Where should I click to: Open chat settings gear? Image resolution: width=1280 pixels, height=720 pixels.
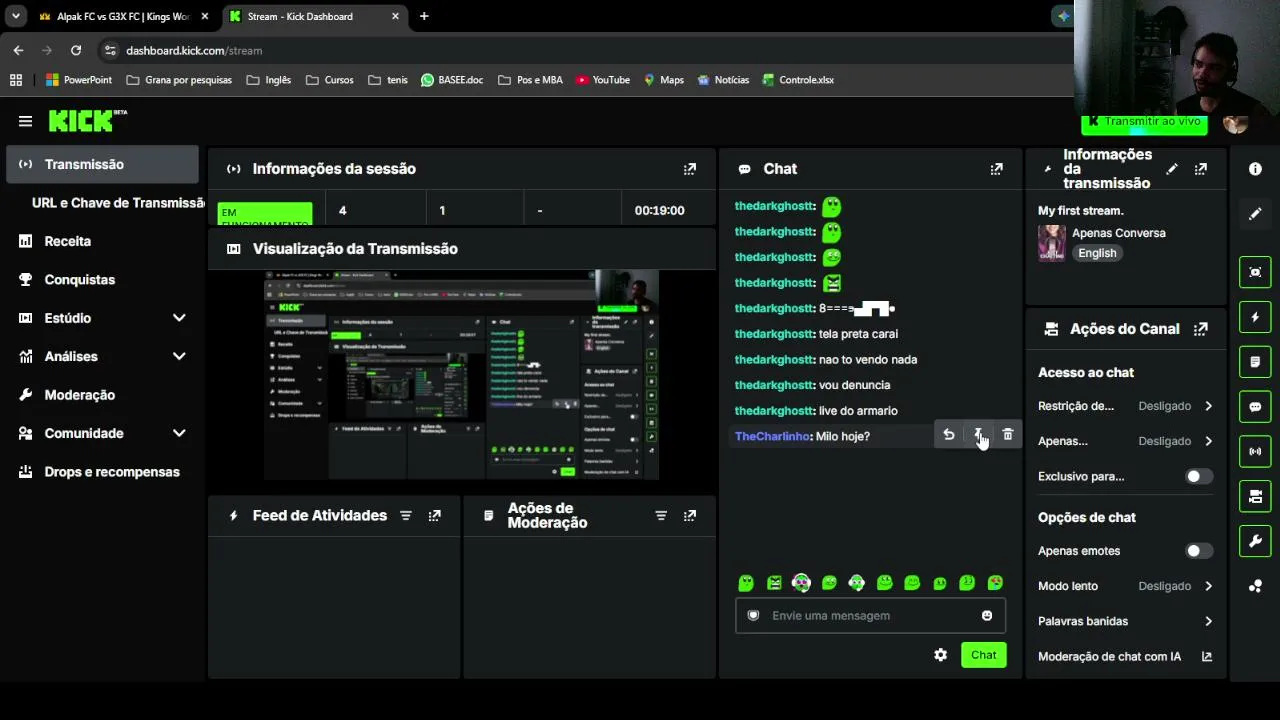click(941, 655)
